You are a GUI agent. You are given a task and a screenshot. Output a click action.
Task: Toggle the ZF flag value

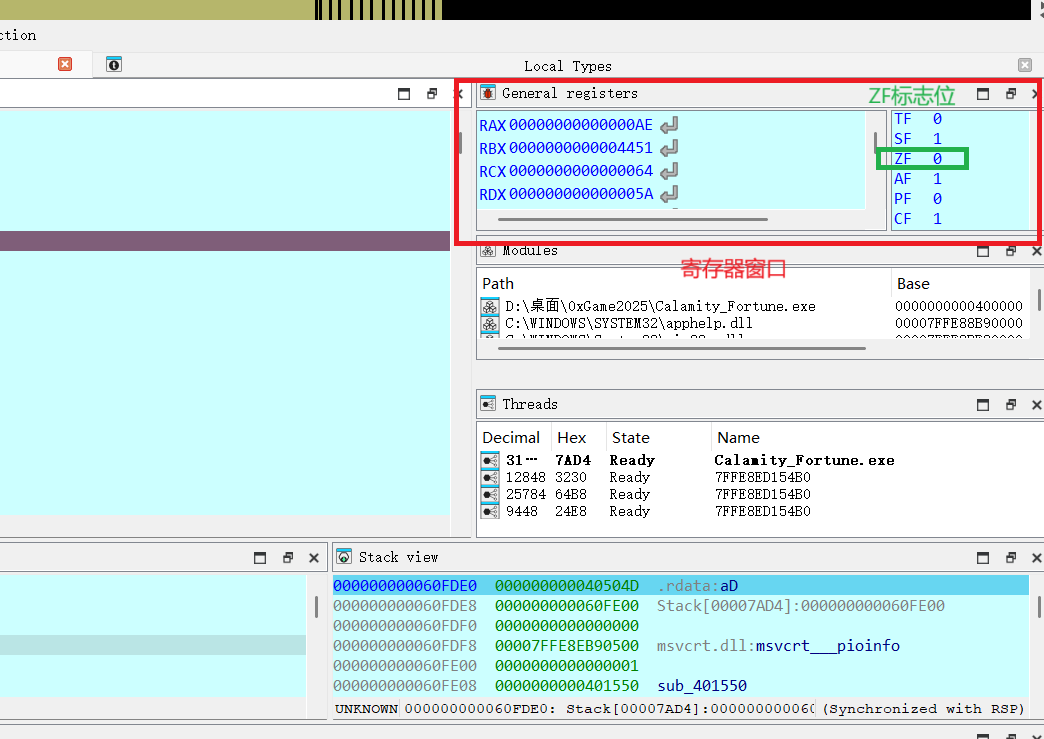click(x=937, y=159)
